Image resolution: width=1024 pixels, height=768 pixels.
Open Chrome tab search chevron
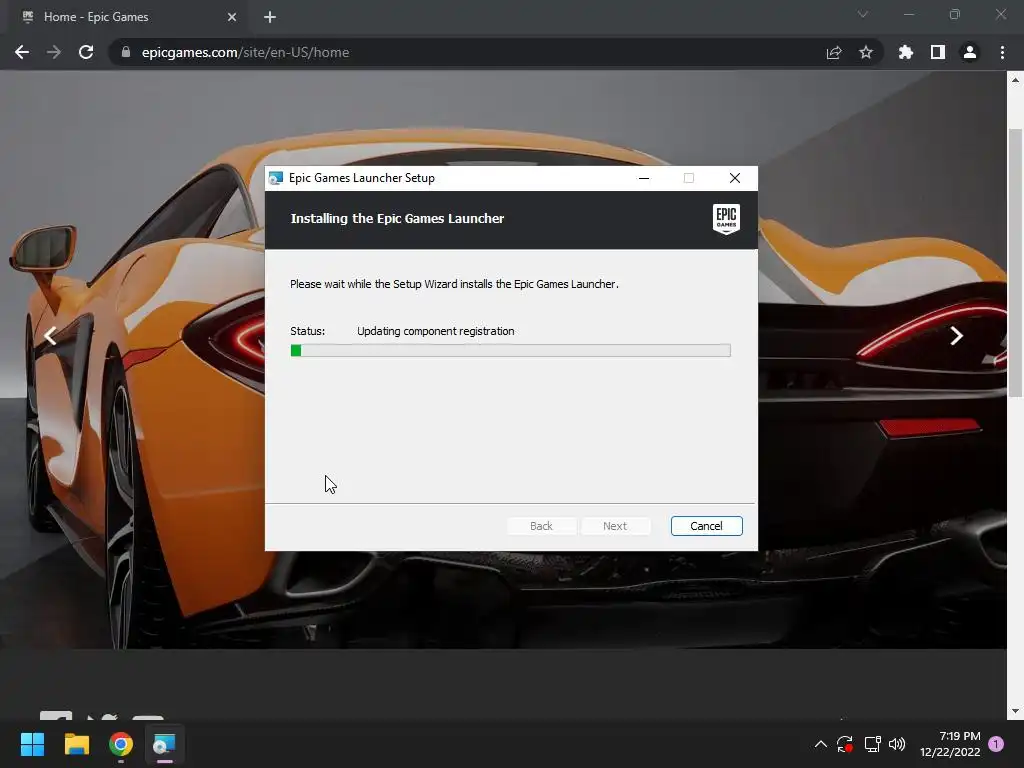click(863, 14)
